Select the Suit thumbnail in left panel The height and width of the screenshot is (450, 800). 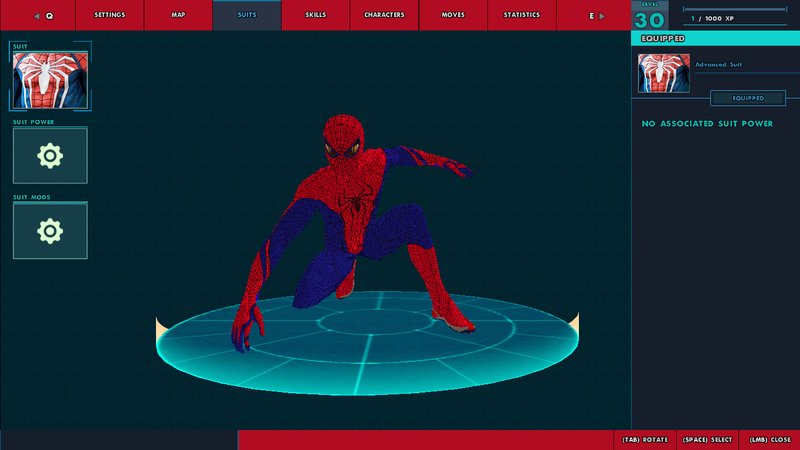(50, 81)
